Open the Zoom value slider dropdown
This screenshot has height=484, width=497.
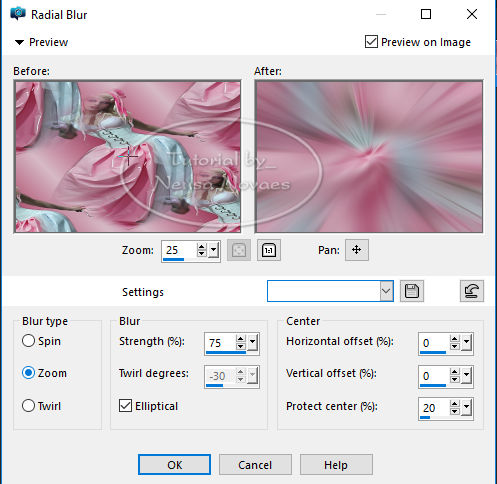(x=213, y=250)
